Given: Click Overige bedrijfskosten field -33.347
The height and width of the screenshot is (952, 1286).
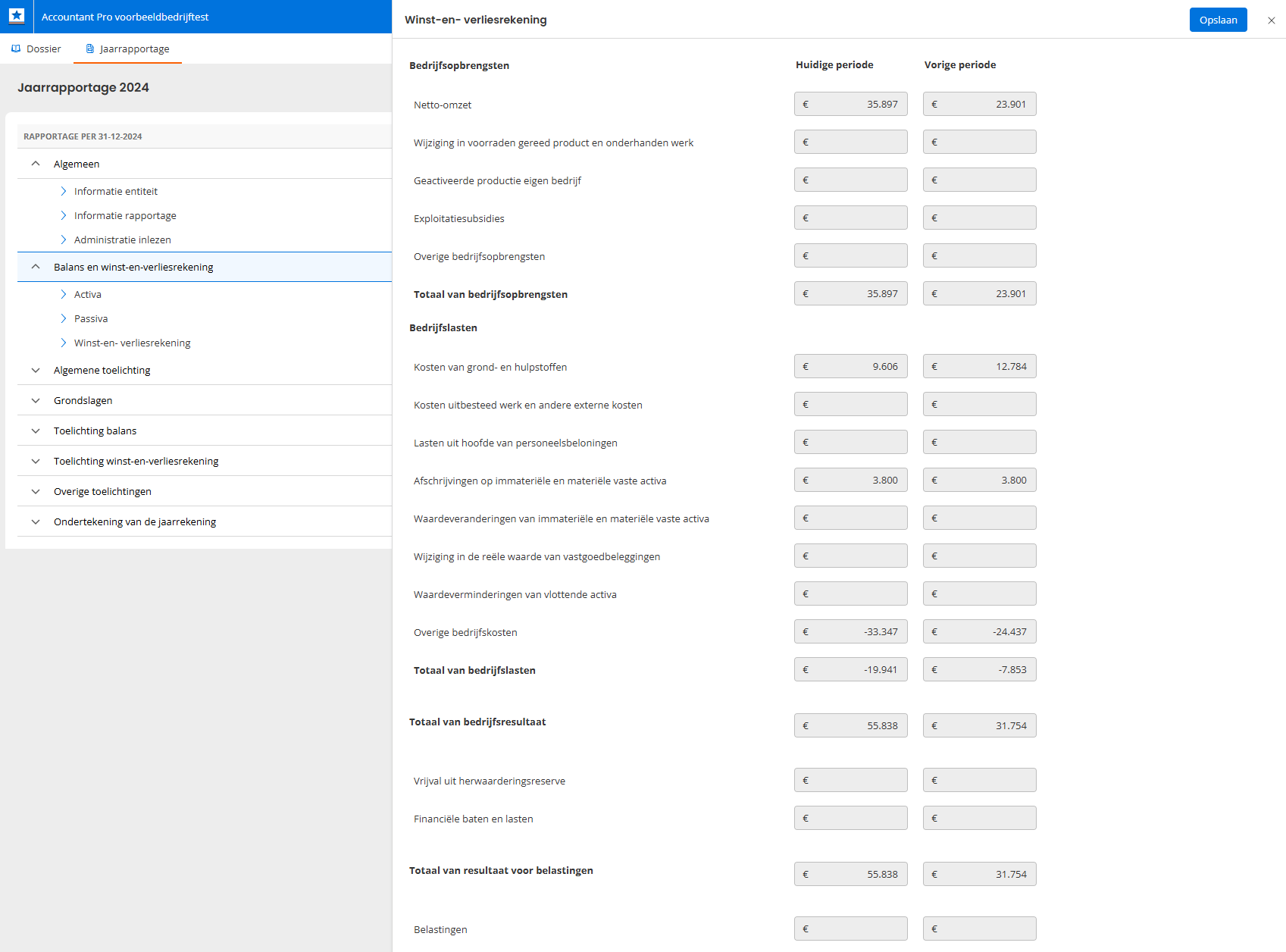Looking at the screenshot, I should (851, 631).
